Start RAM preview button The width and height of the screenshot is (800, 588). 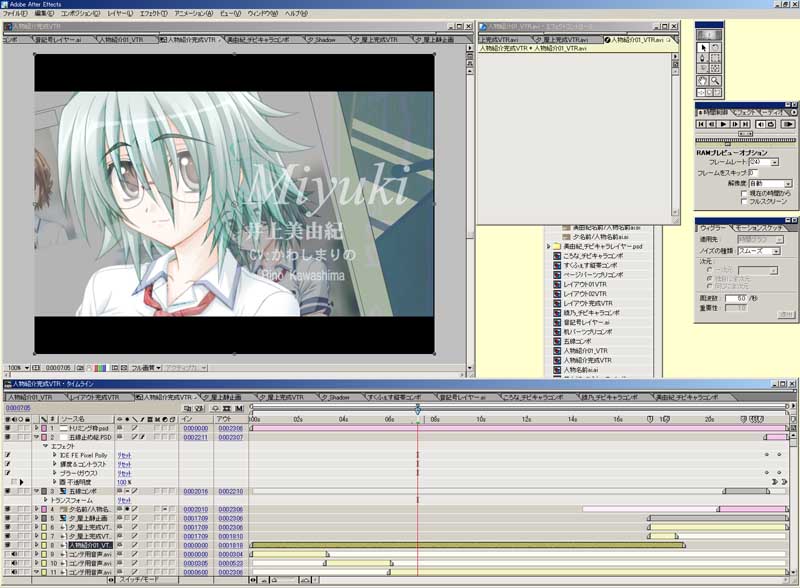pos(788,124)
